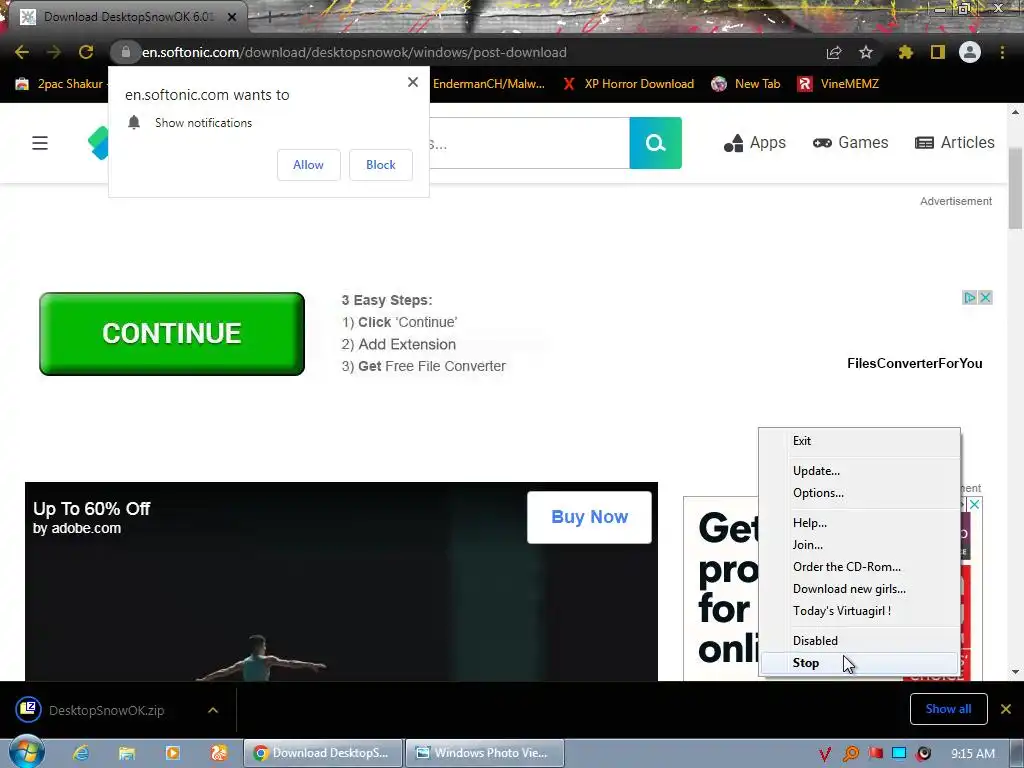Bookmark this page with the star icon
This screenshot has height=768, width=1024.
click(x=866, y=52)
